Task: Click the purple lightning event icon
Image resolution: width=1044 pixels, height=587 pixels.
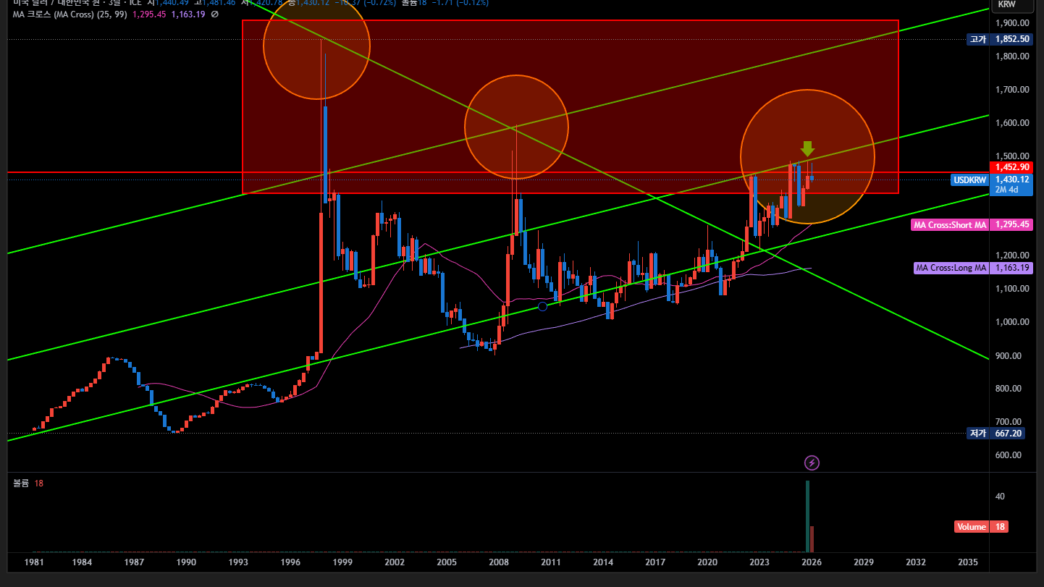Action: (x=812, y=462)
